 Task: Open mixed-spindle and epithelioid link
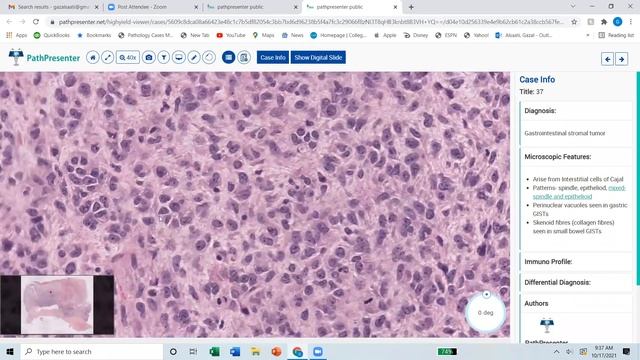(579, 192)
